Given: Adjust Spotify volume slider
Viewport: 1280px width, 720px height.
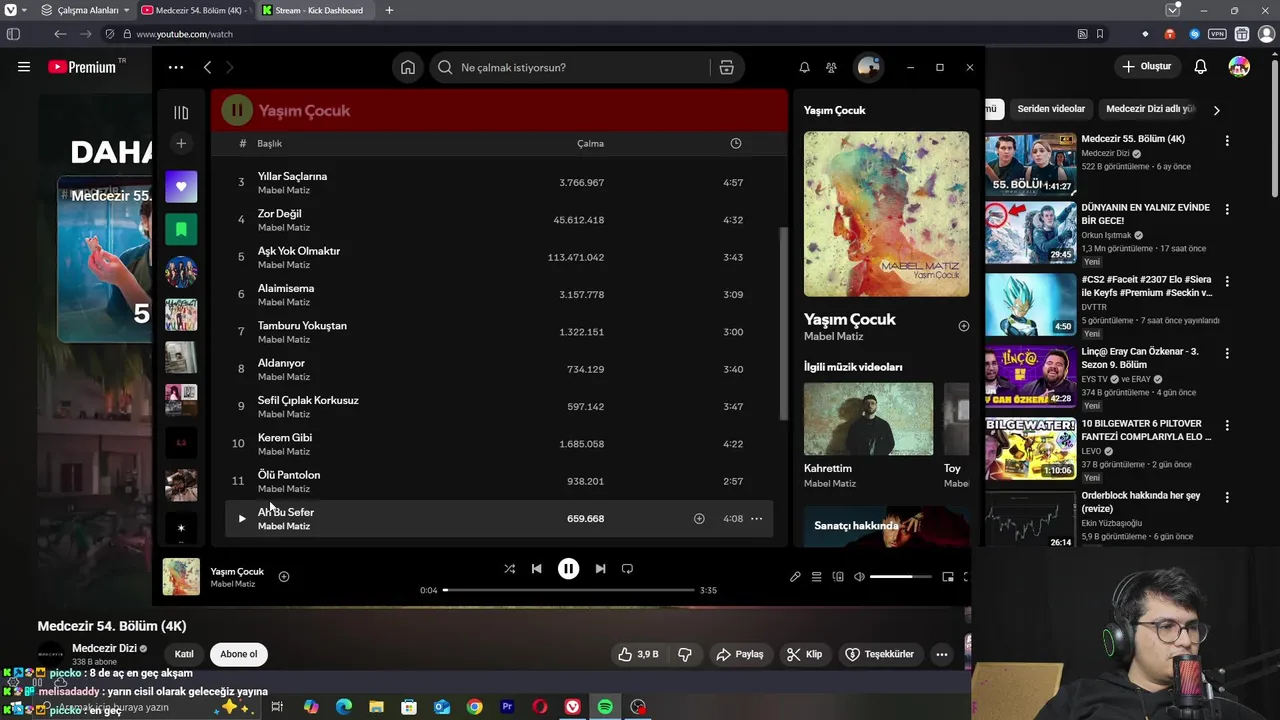Looking at the screenshot, I should click(899, 576).
